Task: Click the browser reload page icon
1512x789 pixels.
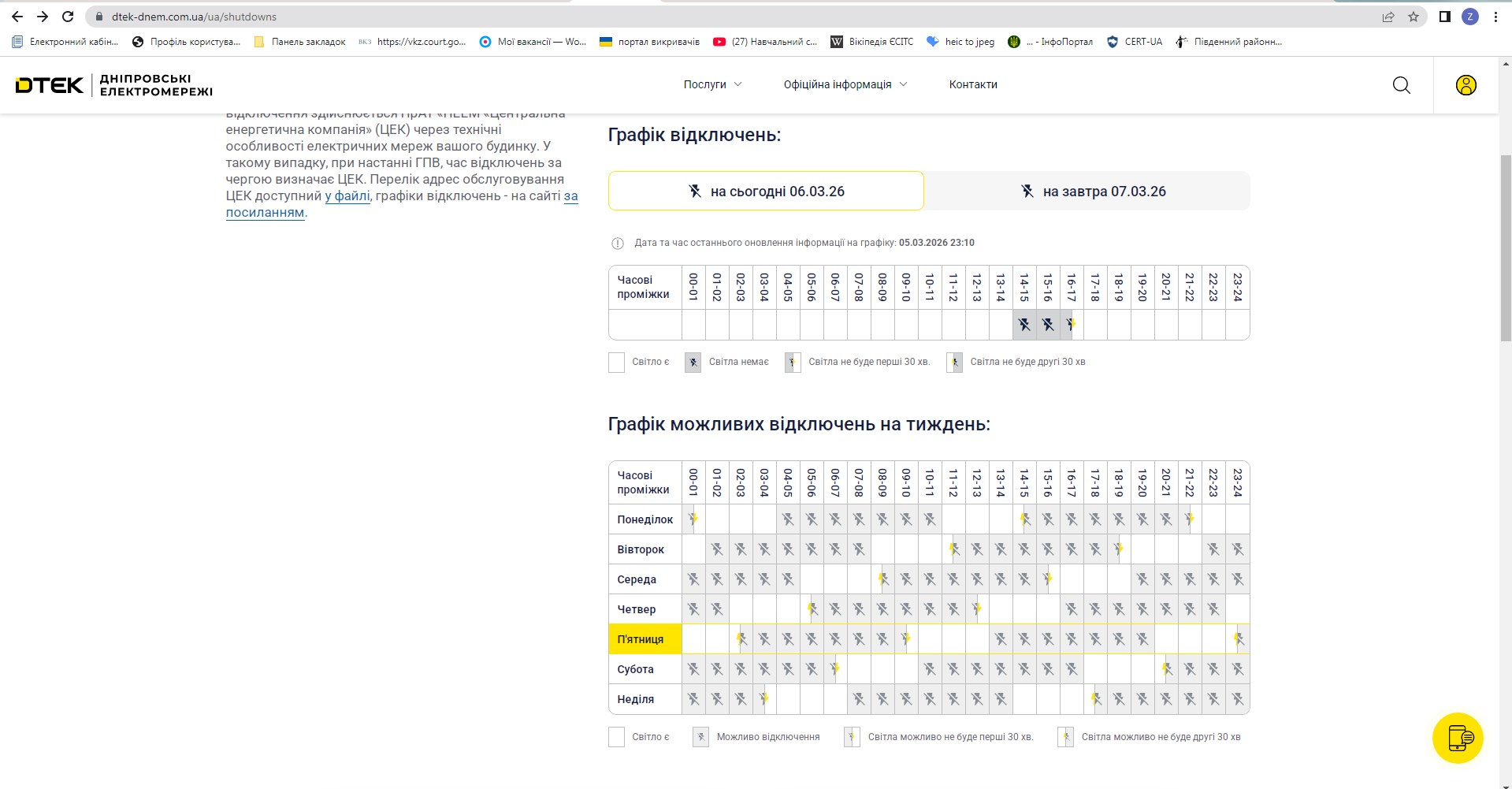Action: click(68, 17)
